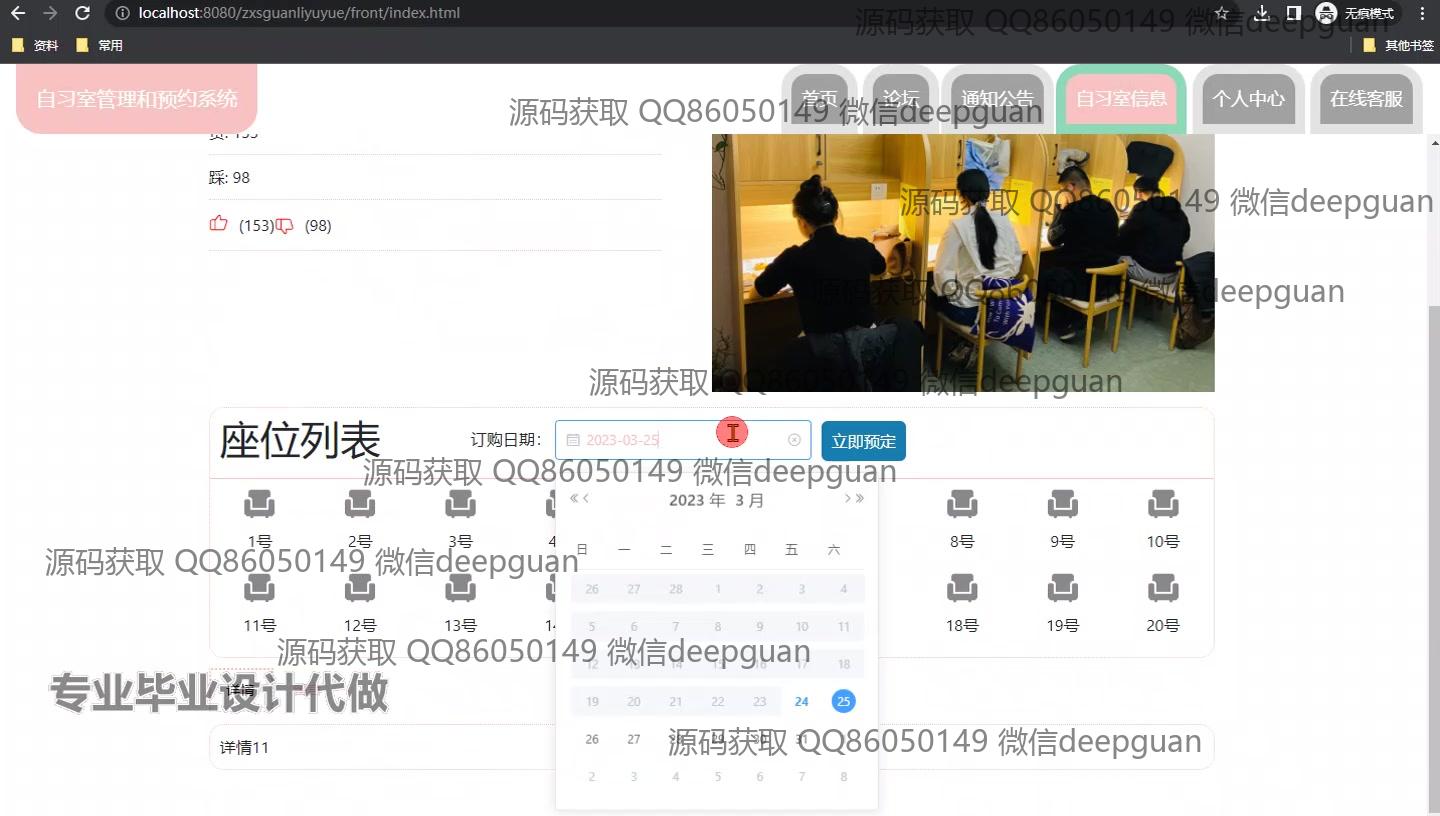Open the 在线客服 nav tab

(x=1366, y=99)
